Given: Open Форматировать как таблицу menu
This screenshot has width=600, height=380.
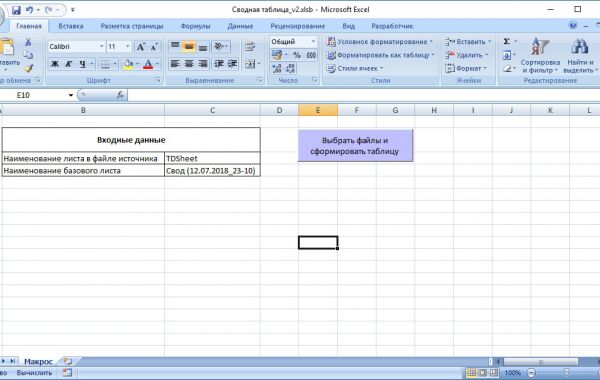Looking at the screenshot, I should click(x=380, y=55).
